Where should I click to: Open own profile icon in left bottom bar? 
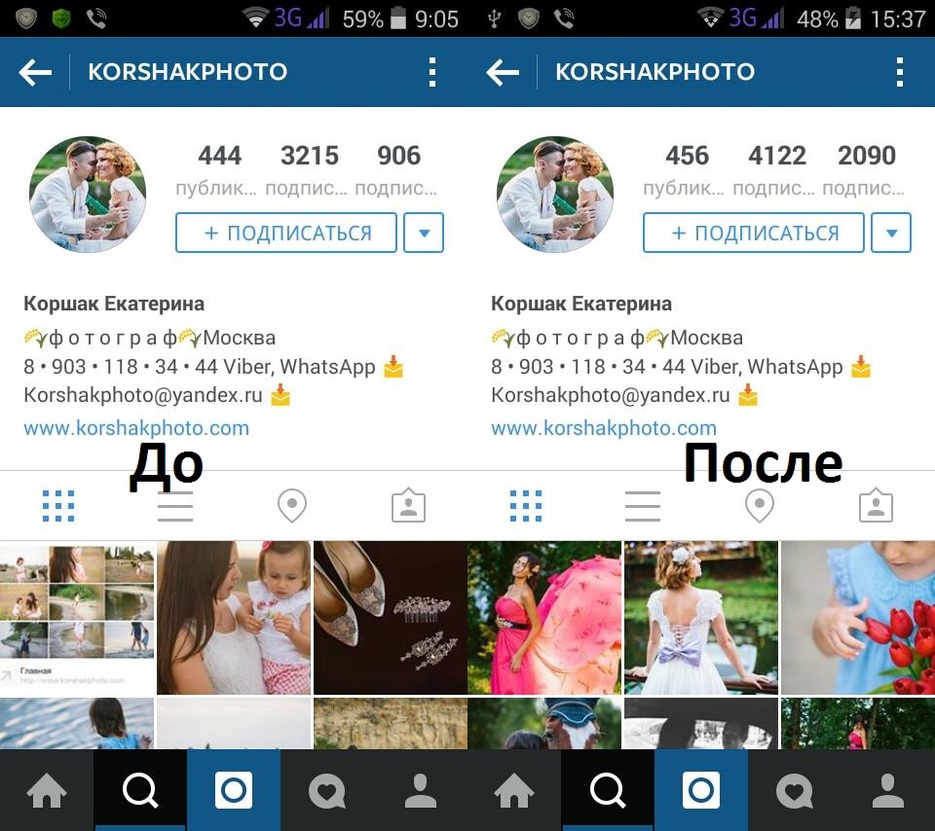point(421,790)
